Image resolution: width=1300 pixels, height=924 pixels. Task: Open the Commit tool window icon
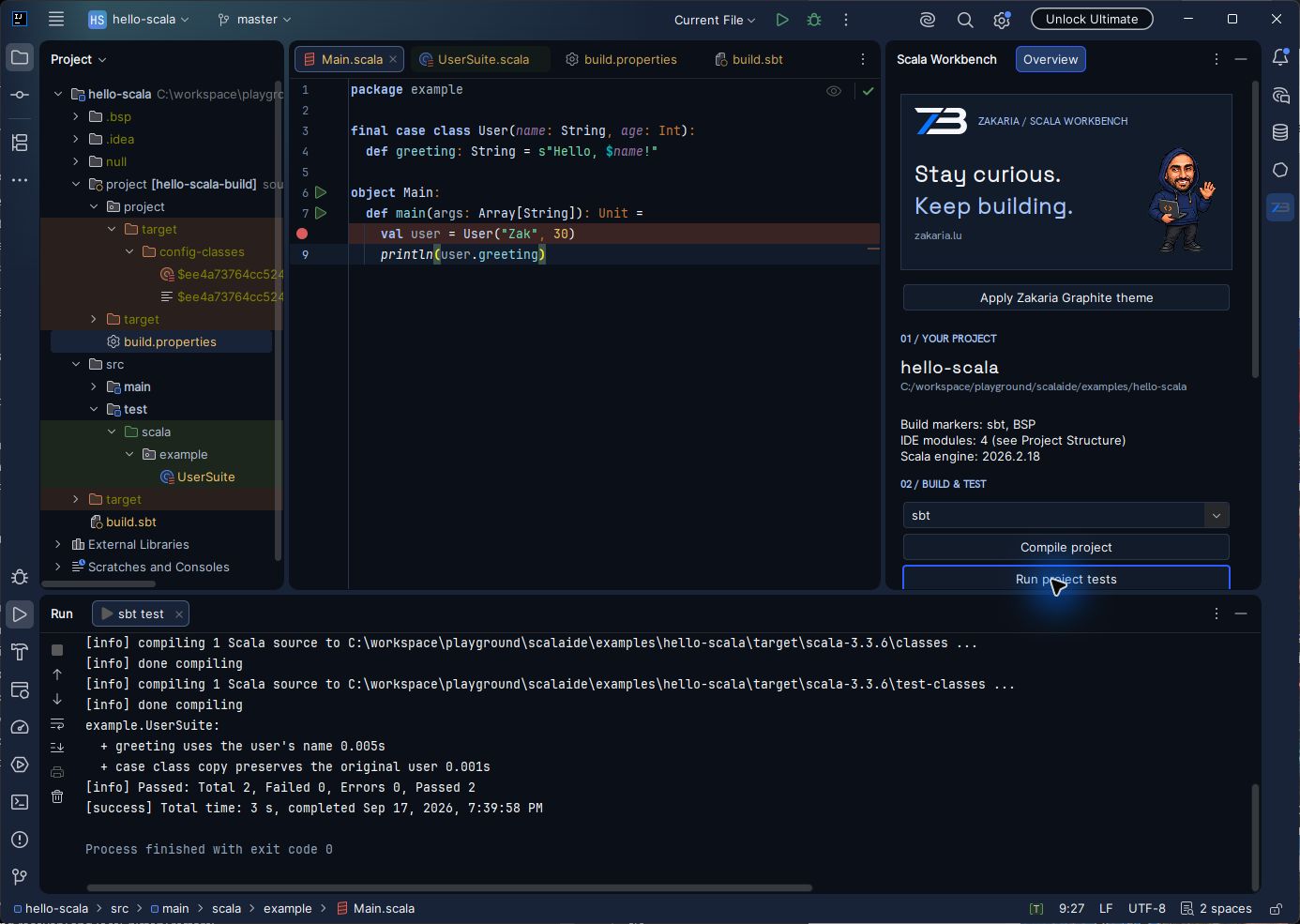pyautogui.click(x=20, y=95)
